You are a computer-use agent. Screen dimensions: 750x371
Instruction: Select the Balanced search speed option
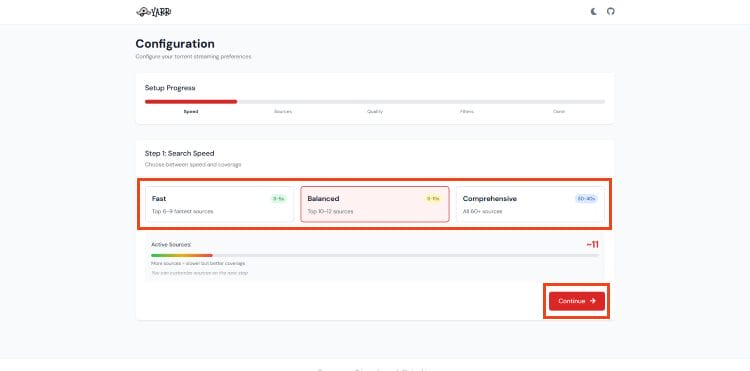pos(375,204)
